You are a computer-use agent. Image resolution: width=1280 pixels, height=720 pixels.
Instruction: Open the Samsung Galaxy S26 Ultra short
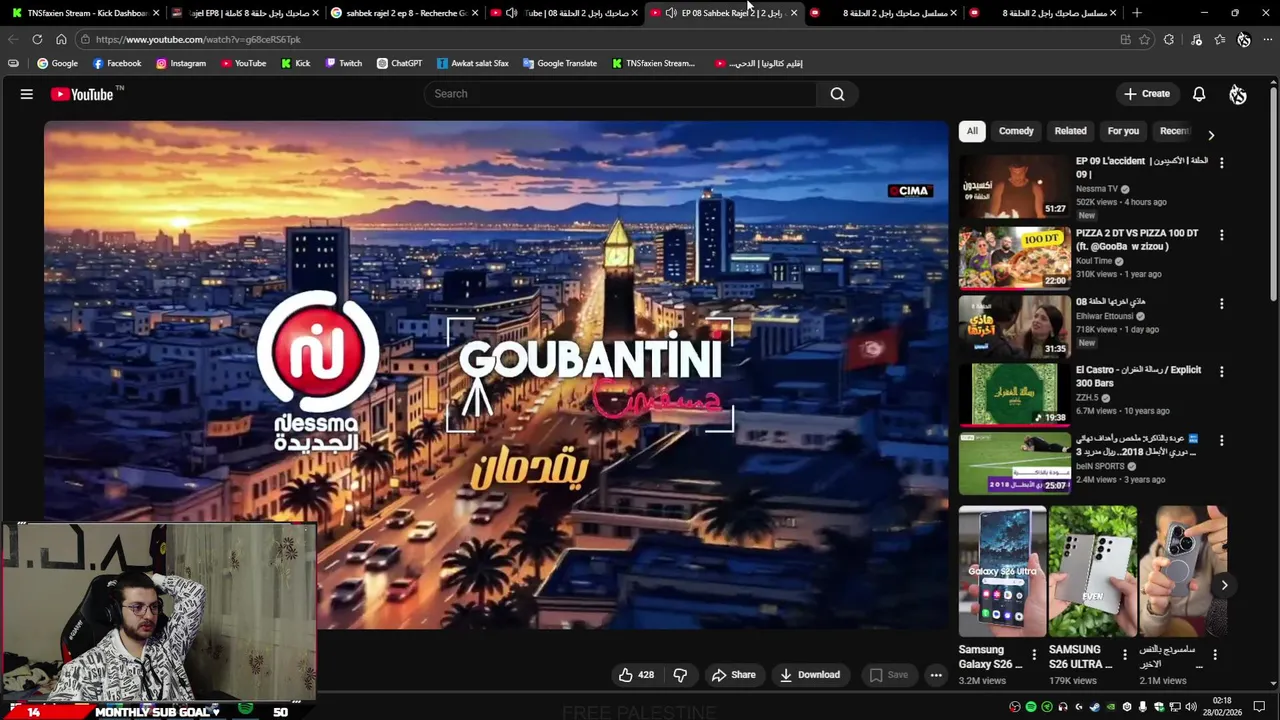click(x=1002, y=571)
